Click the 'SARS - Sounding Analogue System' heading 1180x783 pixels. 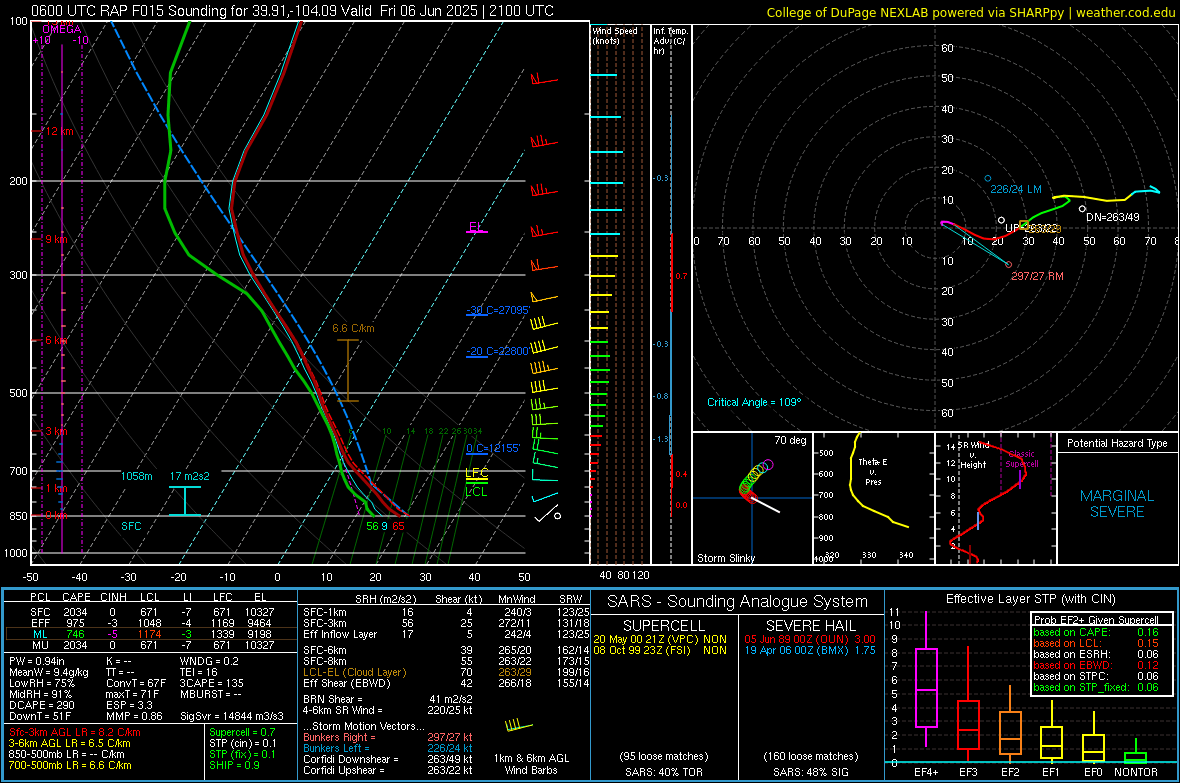click(737, 602)
